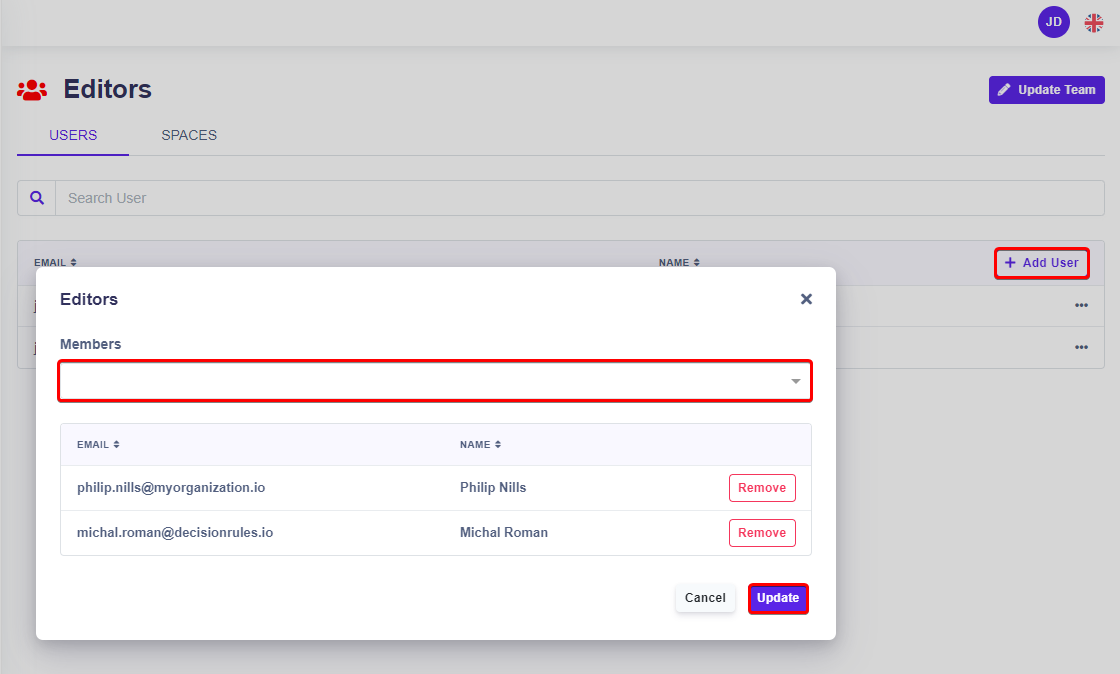Remove Philip Nills from members
Image resolution: width=1120 pixels, height=674 pixels.
click(x=761, y=488)
